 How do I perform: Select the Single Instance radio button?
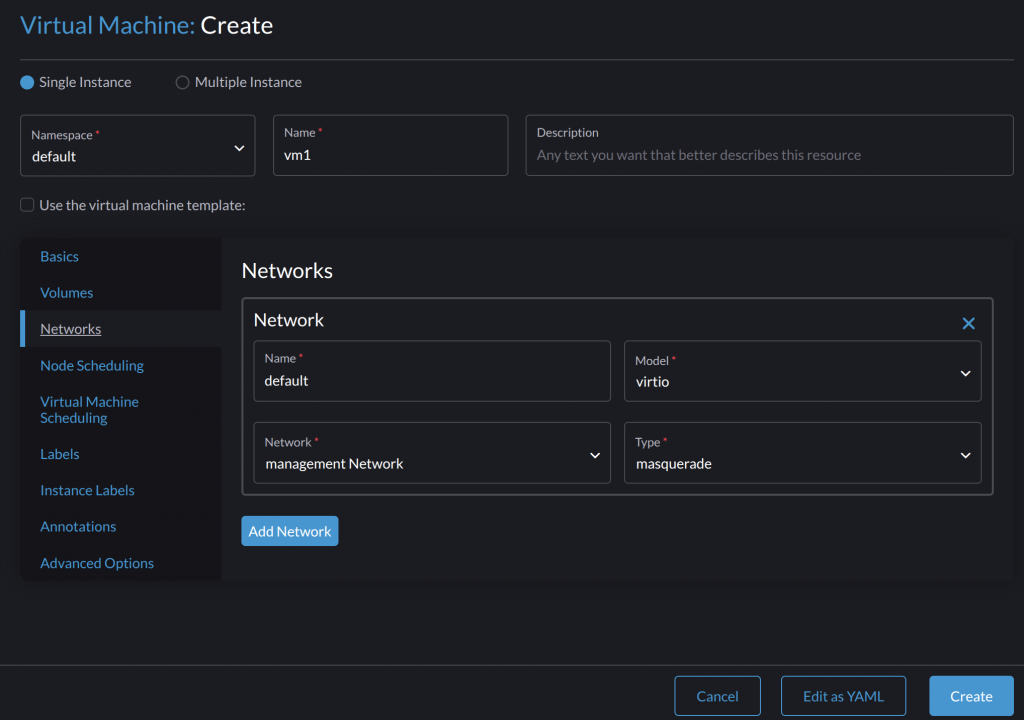(27, 82)
